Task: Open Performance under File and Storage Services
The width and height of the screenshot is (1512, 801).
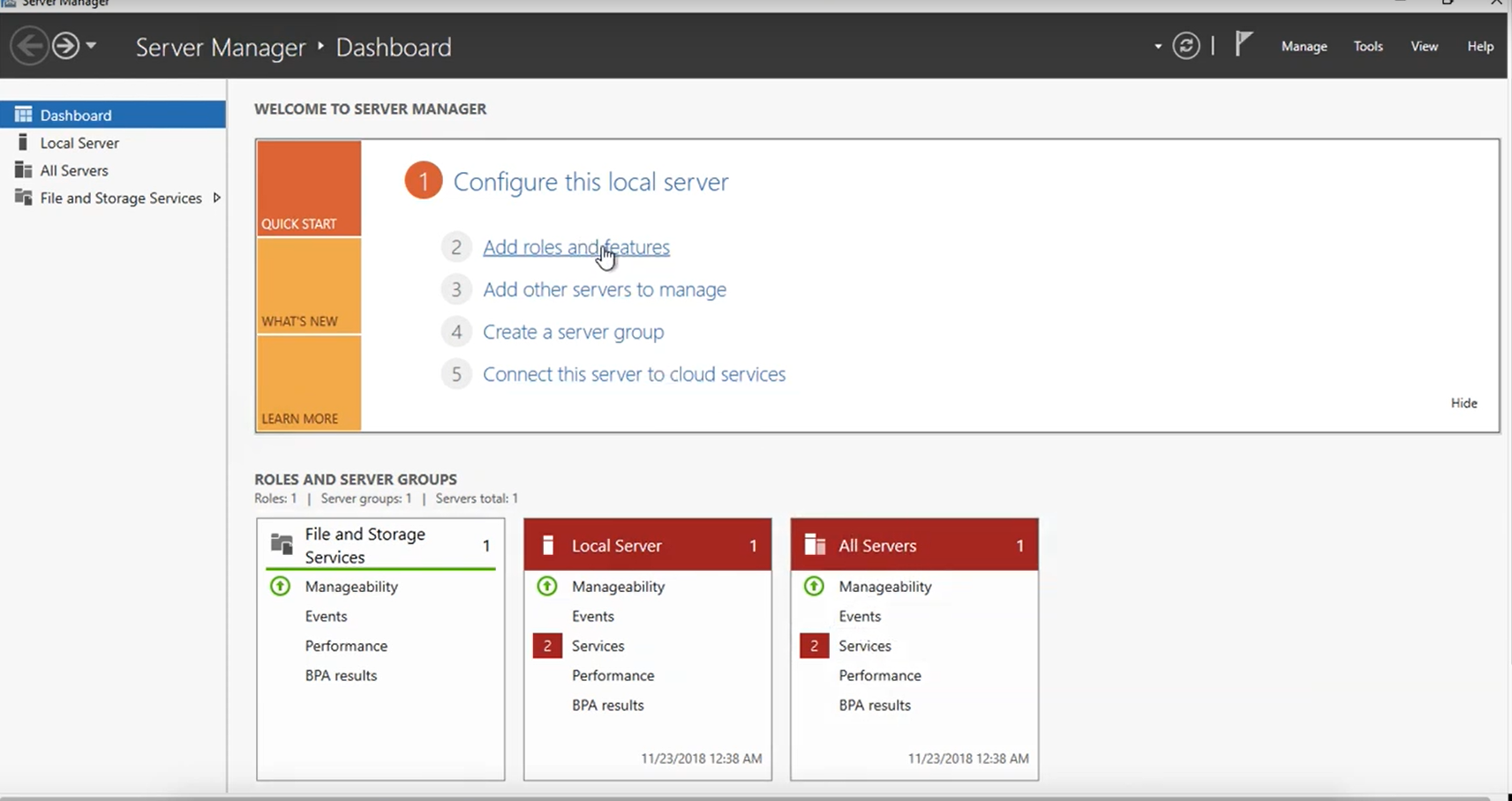Action: (x=346, y=646)
